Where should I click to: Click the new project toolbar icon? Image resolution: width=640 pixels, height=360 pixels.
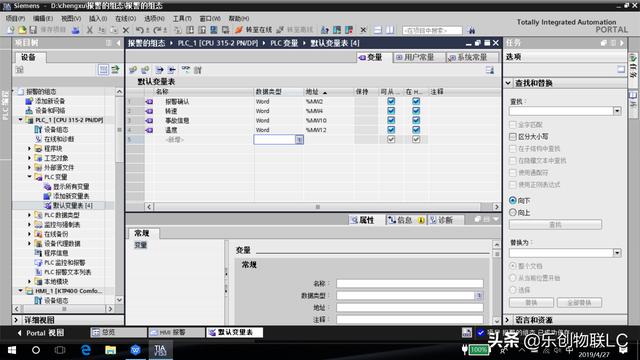pyautogui.click(x=11, y=30)
